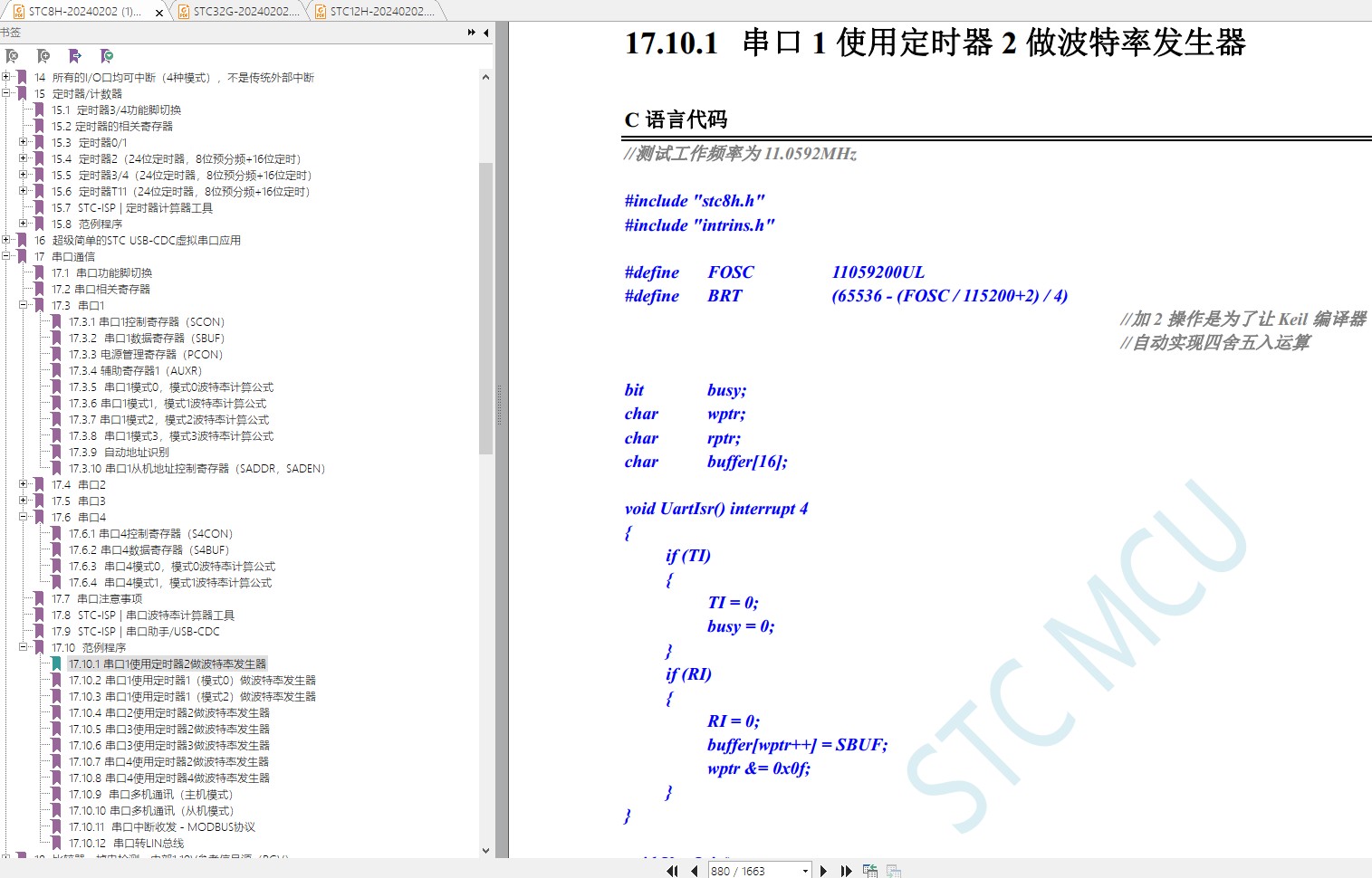Click the bookmark icon beside 16 超级简单的STC USB-CDC
This screenshot has height=878, width=1372.
(22, 241)
